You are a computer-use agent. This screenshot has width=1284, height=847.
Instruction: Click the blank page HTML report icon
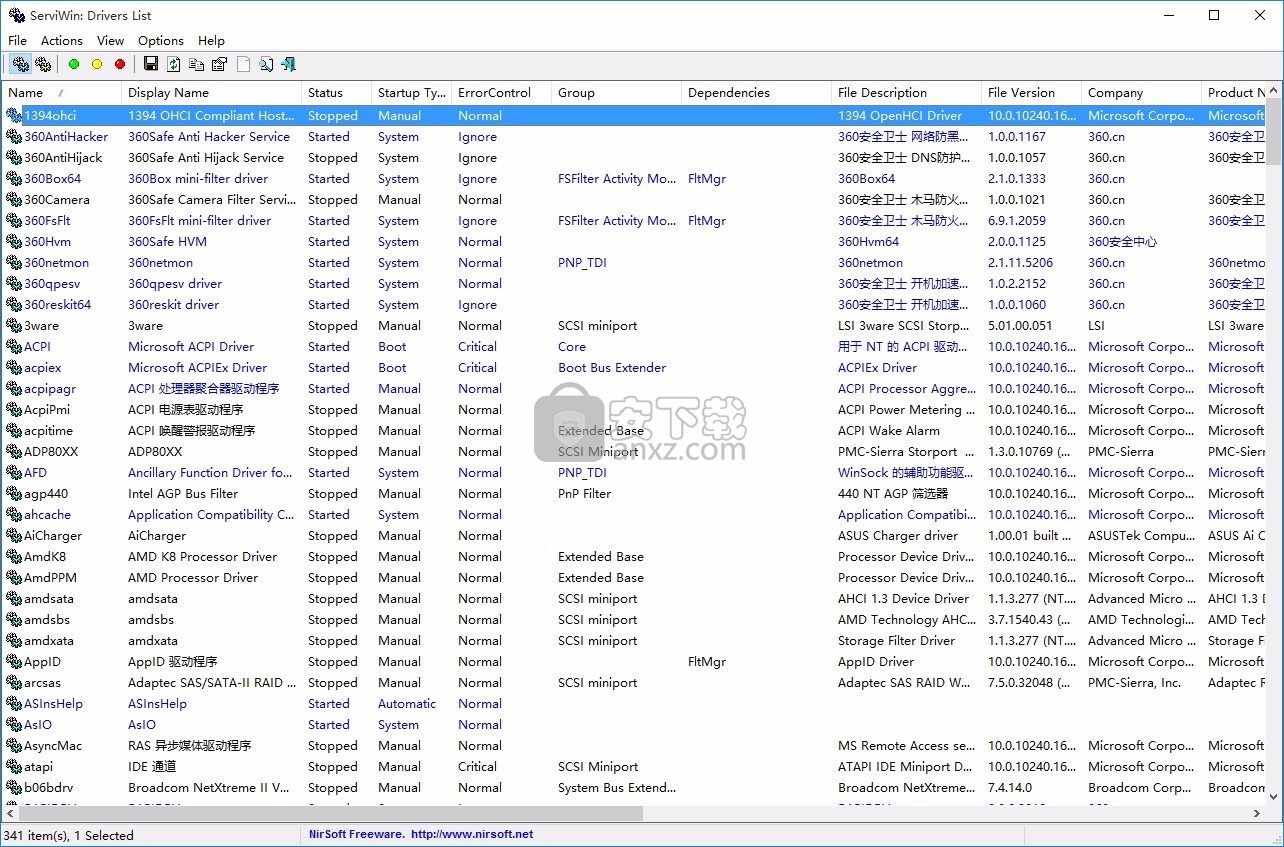(243, 64)
